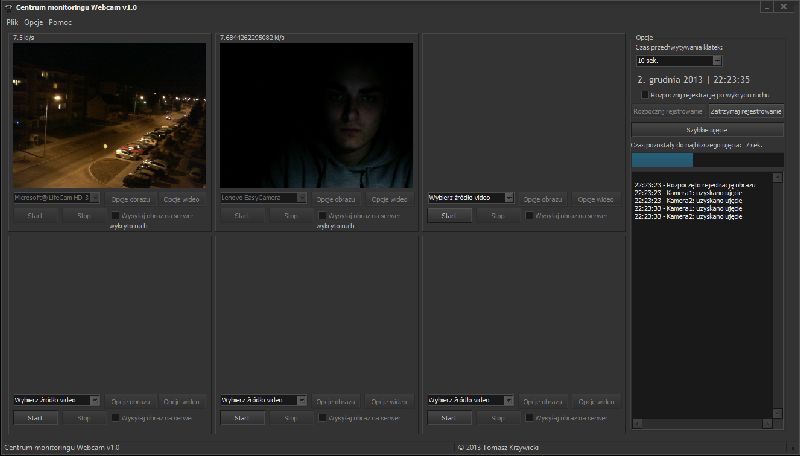Click Opcje obrazu for the LifeCam camera
The width and height of the screenshot is (800, 456).
point(131,199)
